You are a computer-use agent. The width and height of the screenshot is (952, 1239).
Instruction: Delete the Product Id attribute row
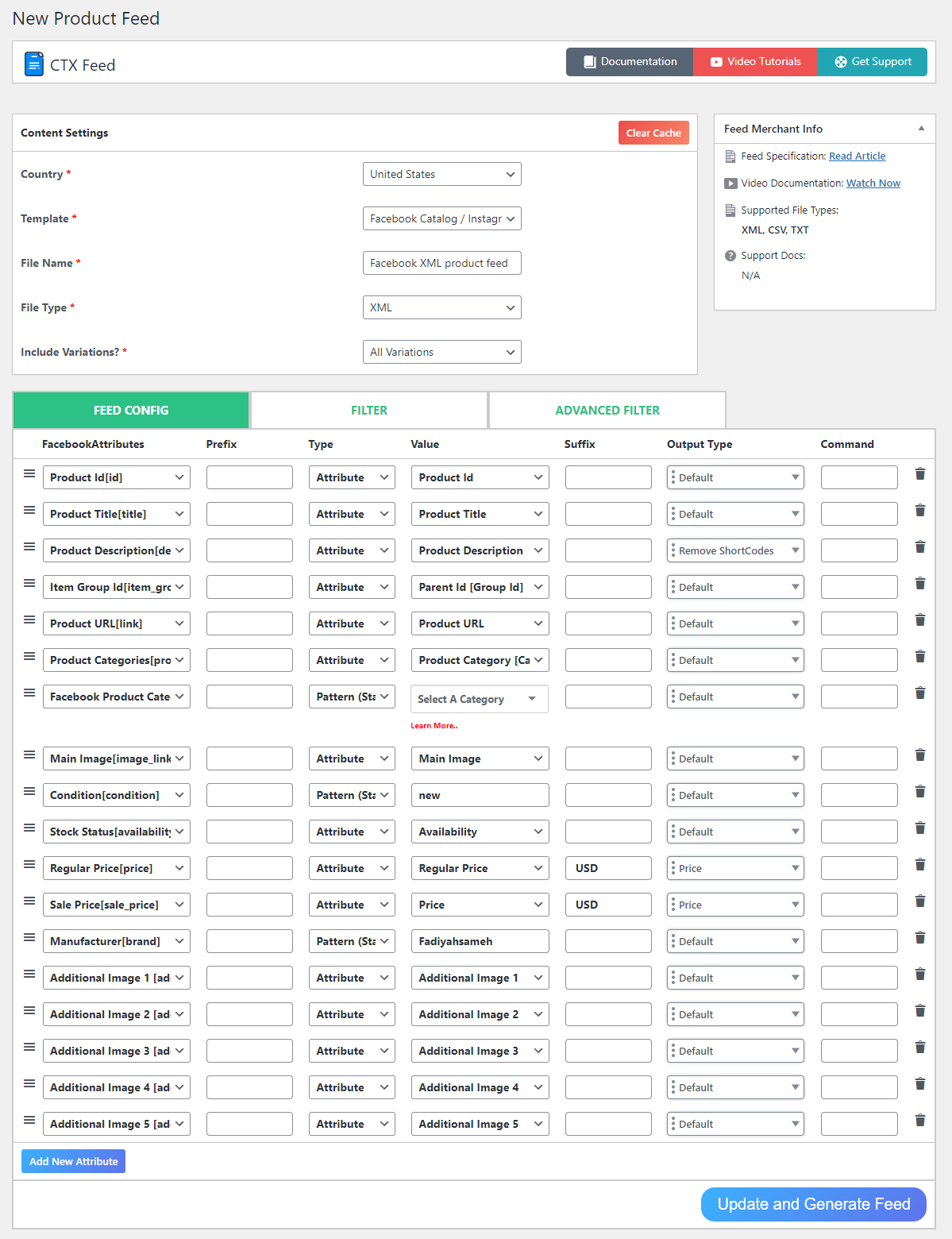click(920, 474)
